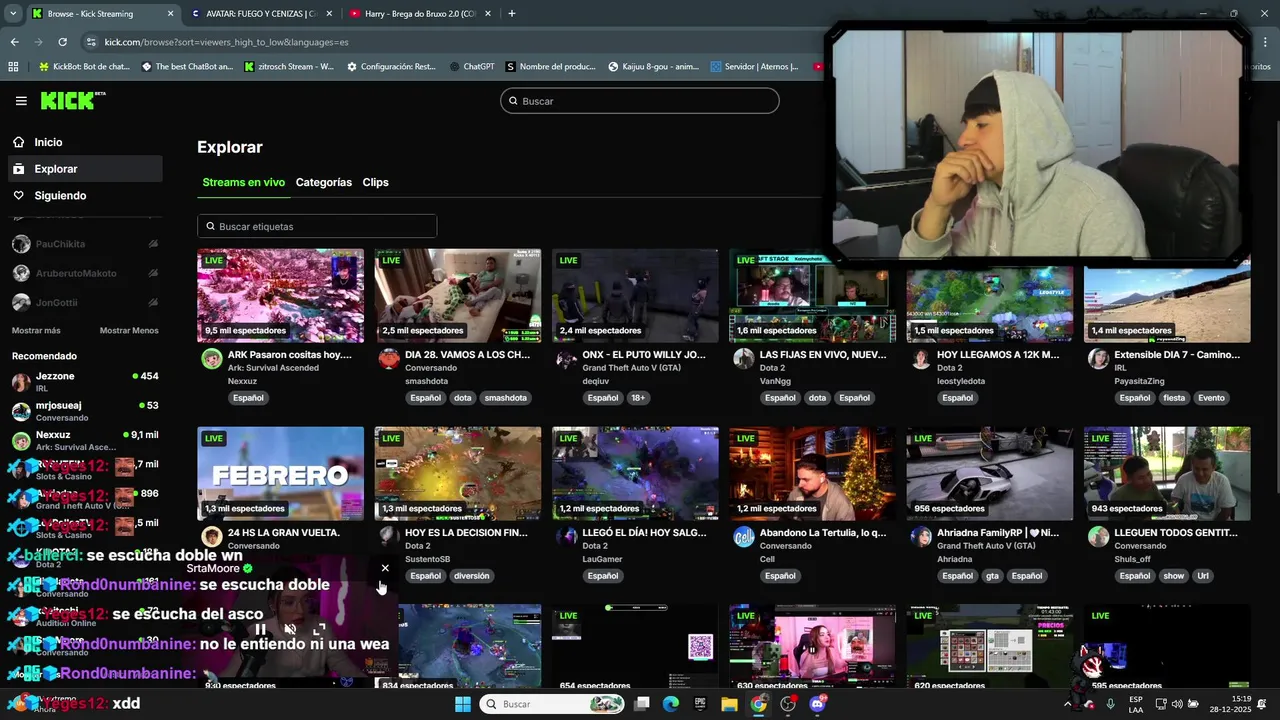Image resolution: width=1280 pixels, height=720 pixels.
Task: Open the Windows Start menu
Action: tap(462, 704)
